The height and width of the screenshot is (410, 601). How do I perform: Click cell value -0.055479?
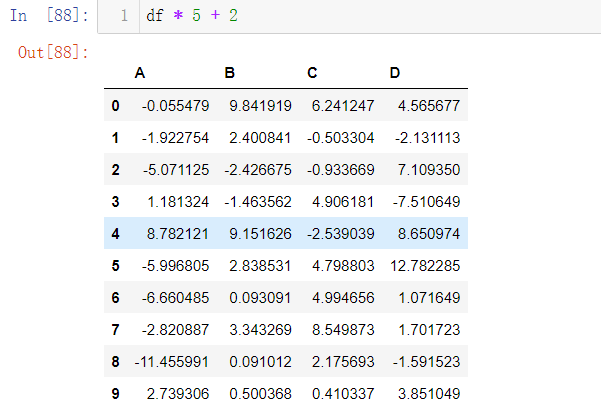point(176,106)
